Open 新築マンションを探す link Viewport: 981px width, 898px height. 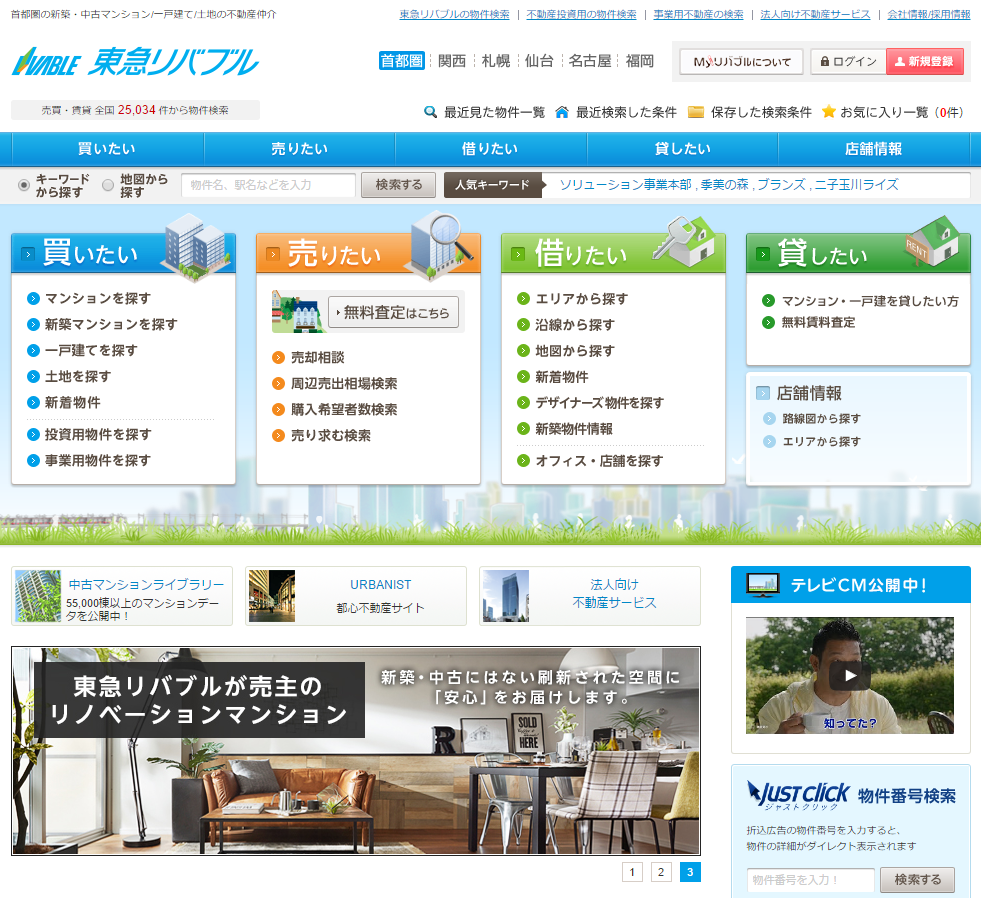click(111, 324)
